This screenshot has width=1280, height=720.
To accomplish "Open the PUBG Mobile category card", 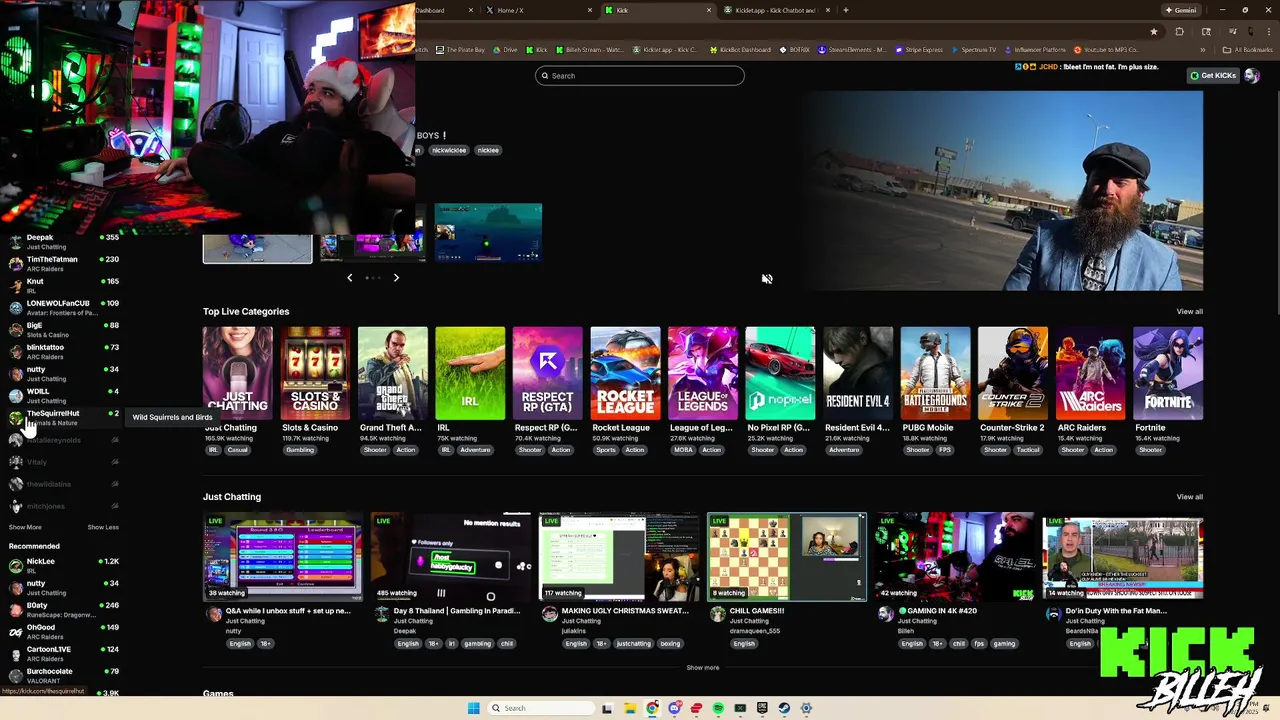I will click(935, 373).
